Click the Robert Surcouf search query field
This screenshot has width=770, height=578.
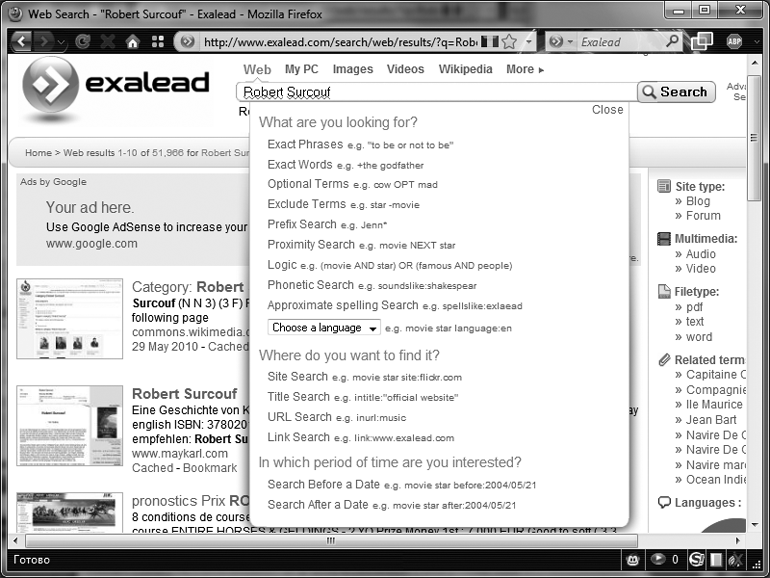click(x=435, y=92)
